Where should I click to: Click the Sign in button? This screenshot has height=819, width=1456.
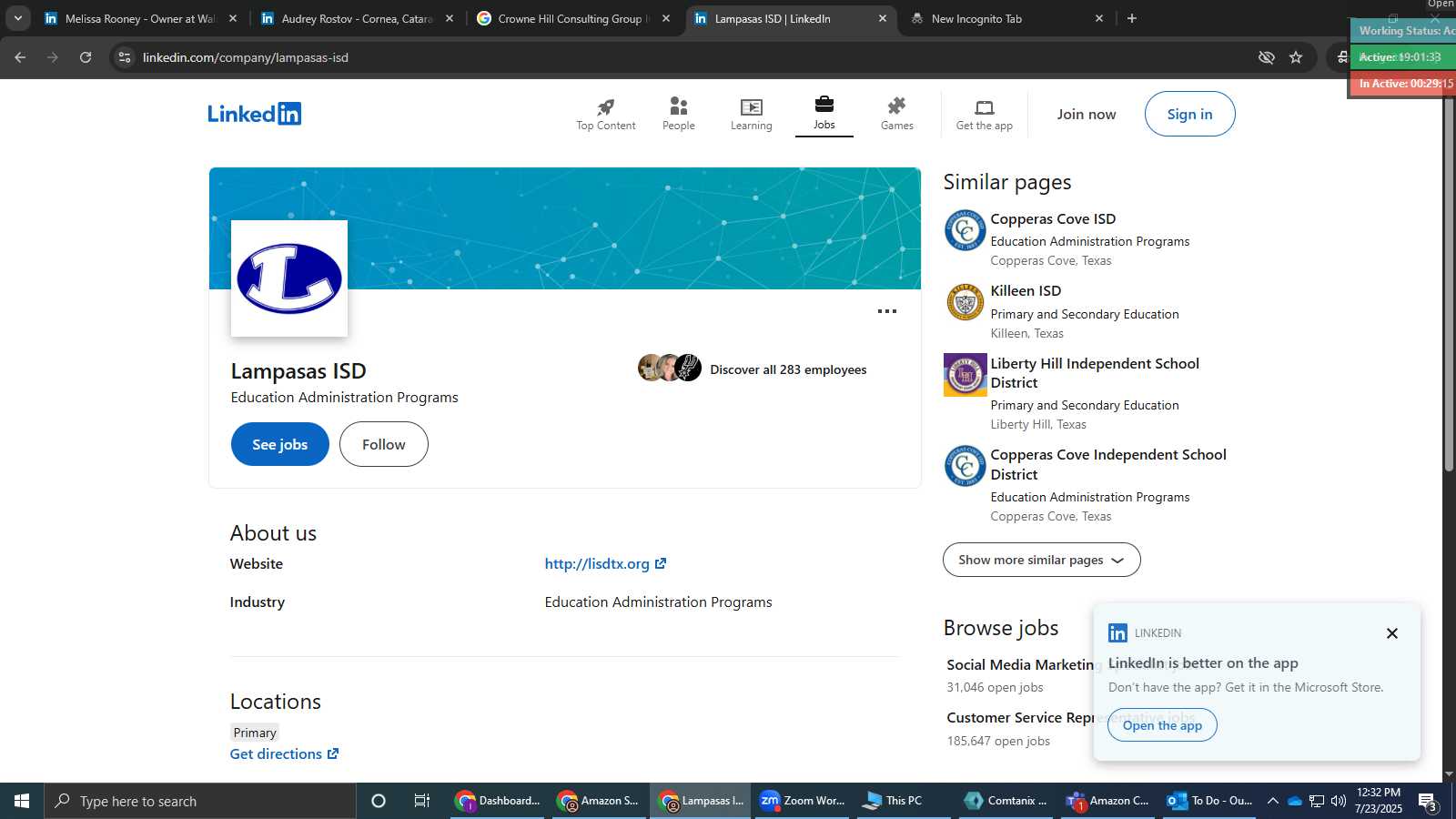pyautogui.click(x=1189, y=114)
